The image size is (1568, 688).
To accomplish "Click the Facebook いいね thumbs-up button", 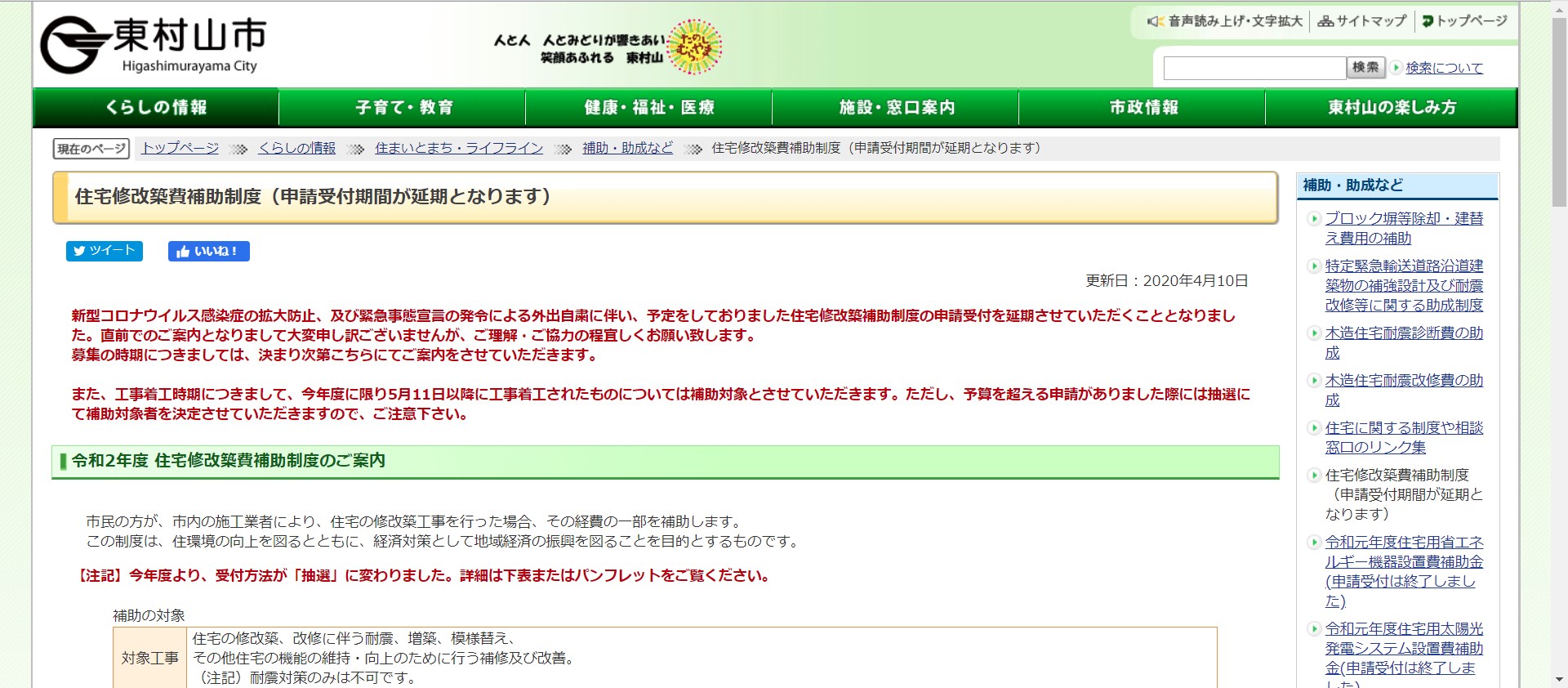I will [x=208, y=251].
